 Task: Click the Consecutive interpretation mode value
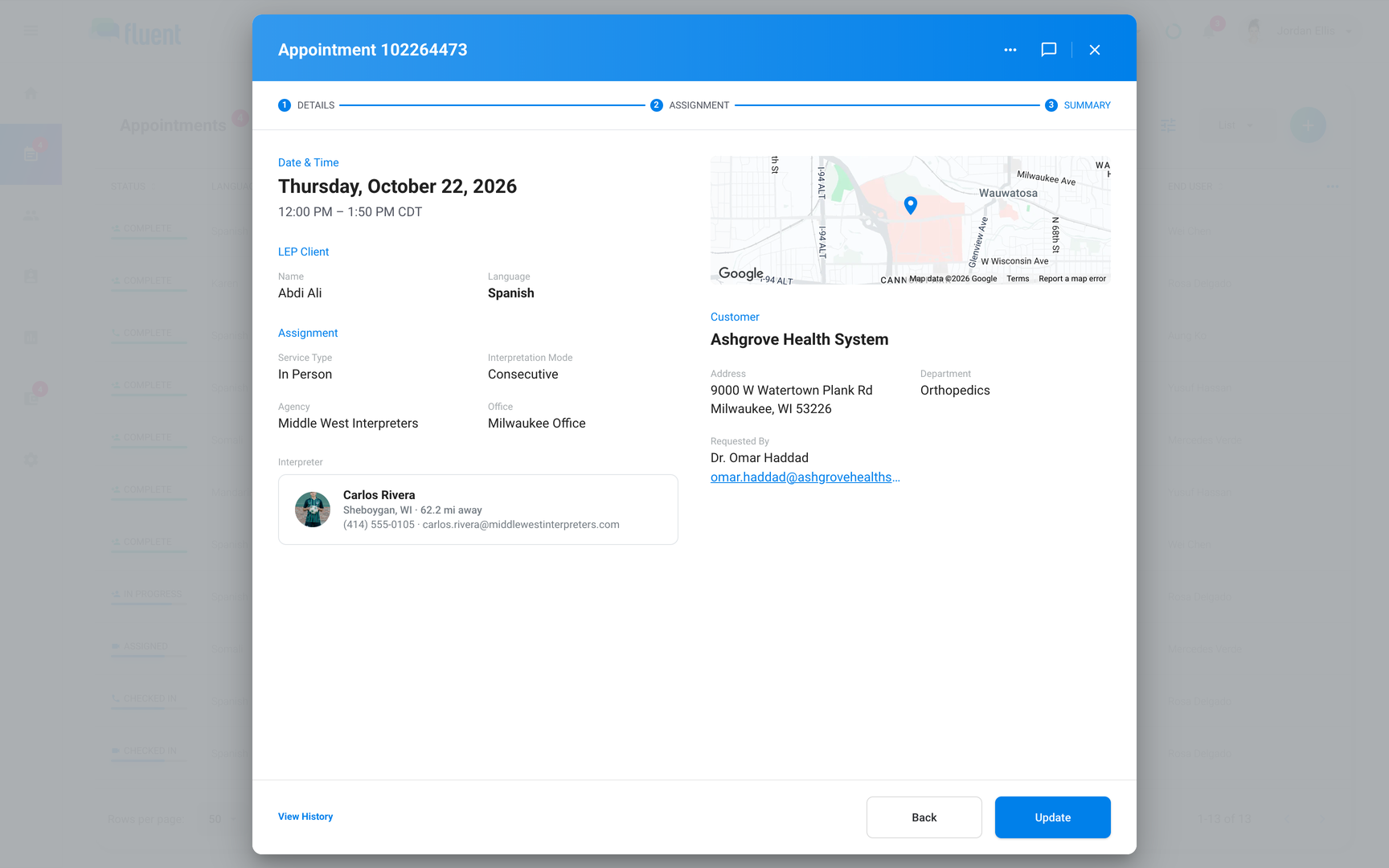pos(523,375)
